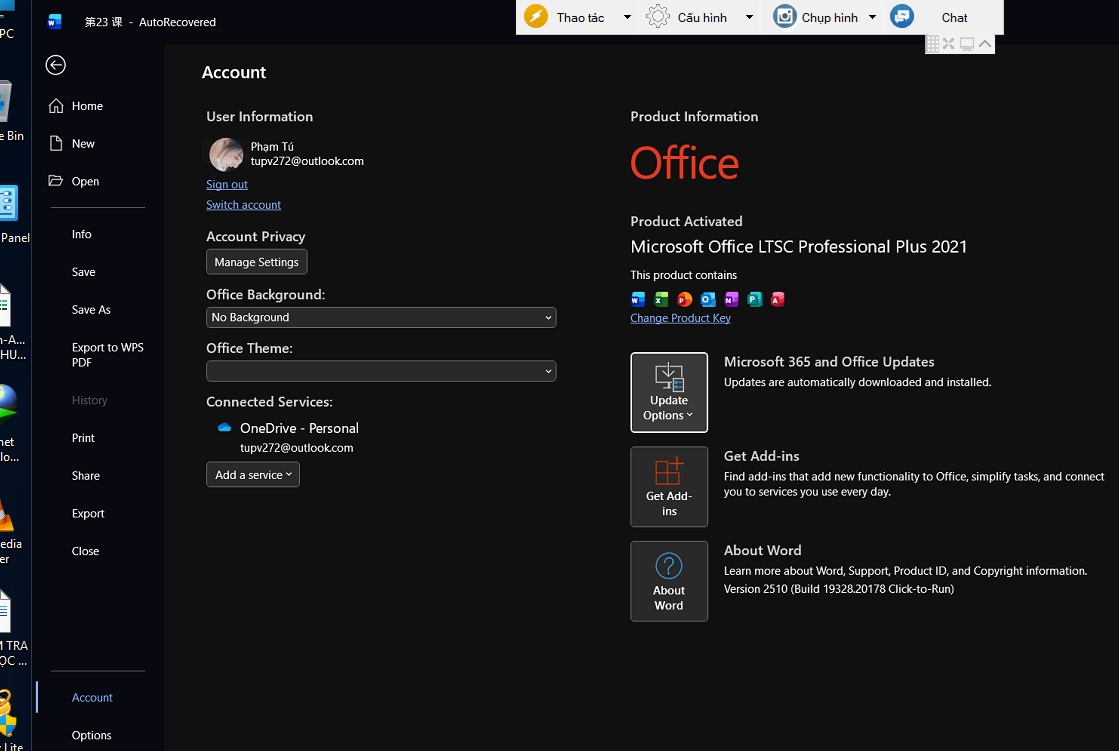The height and width of the screenshot is (751, 1119).
Task: Click the OneDrive - Personal service name
Action: tap(299, 428)
